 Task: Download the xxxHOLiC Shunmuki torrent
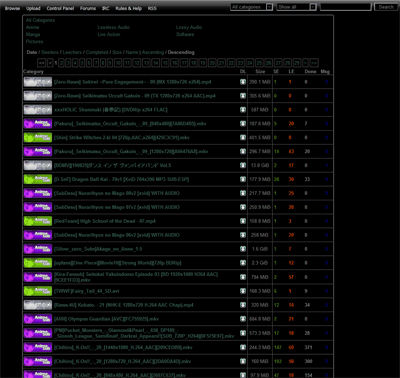243,110
